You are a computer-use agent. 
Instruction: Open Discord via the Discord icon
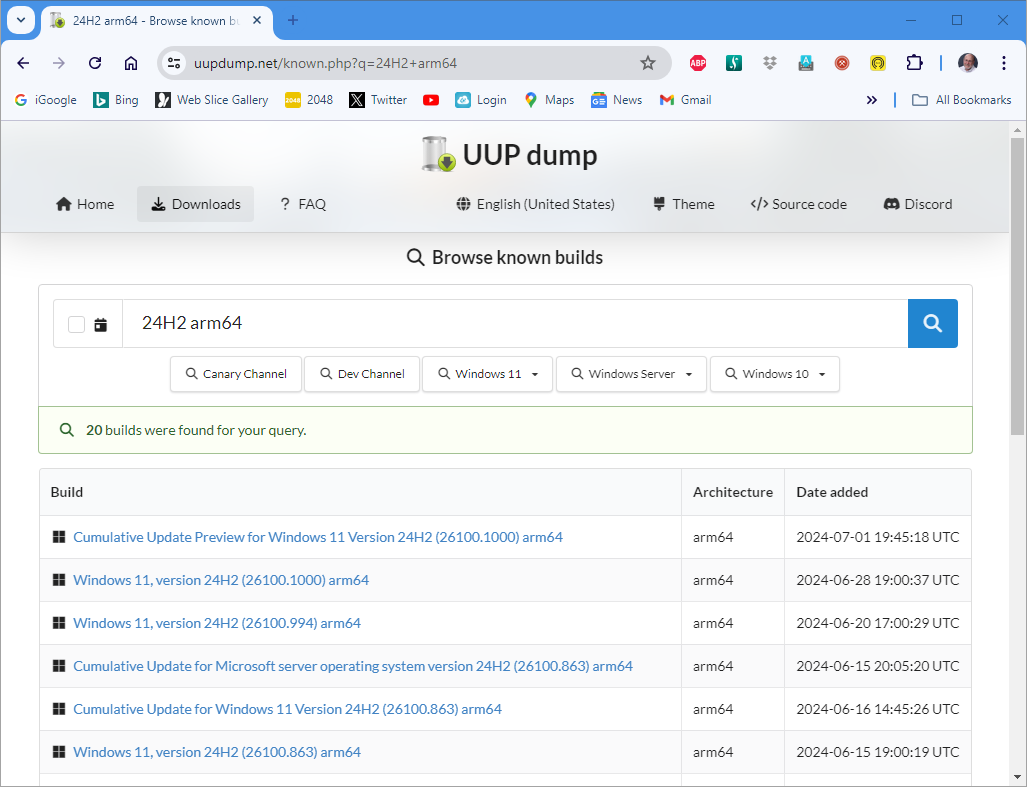point(889,204)
